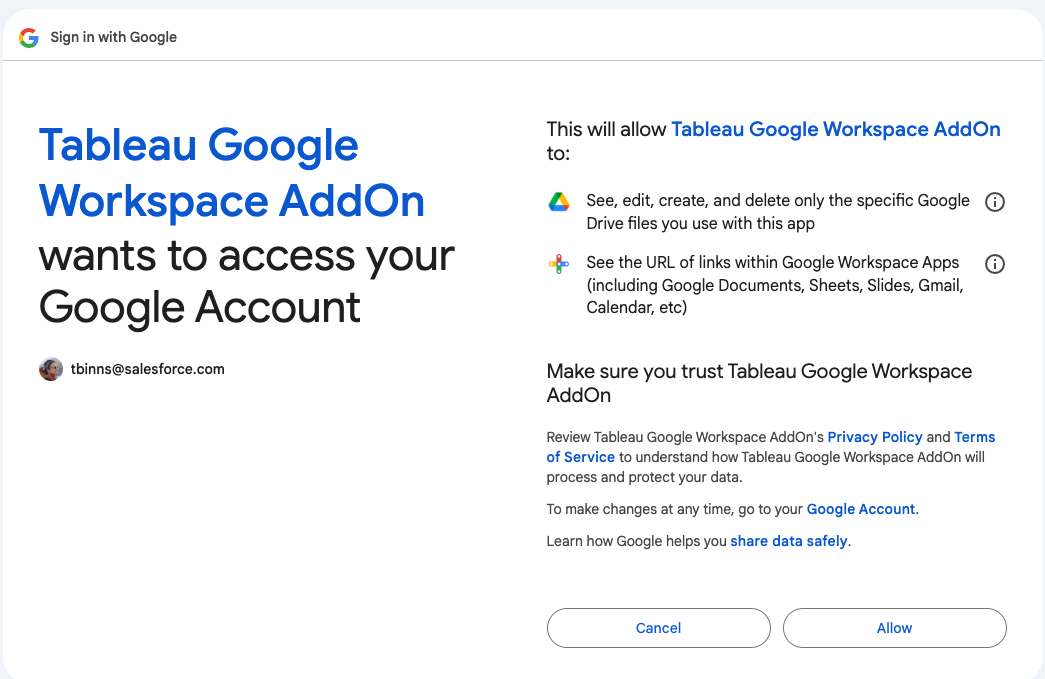1045x679 pixels.
Task: Open the Privacy Policy link
Action: click(874, 437)
